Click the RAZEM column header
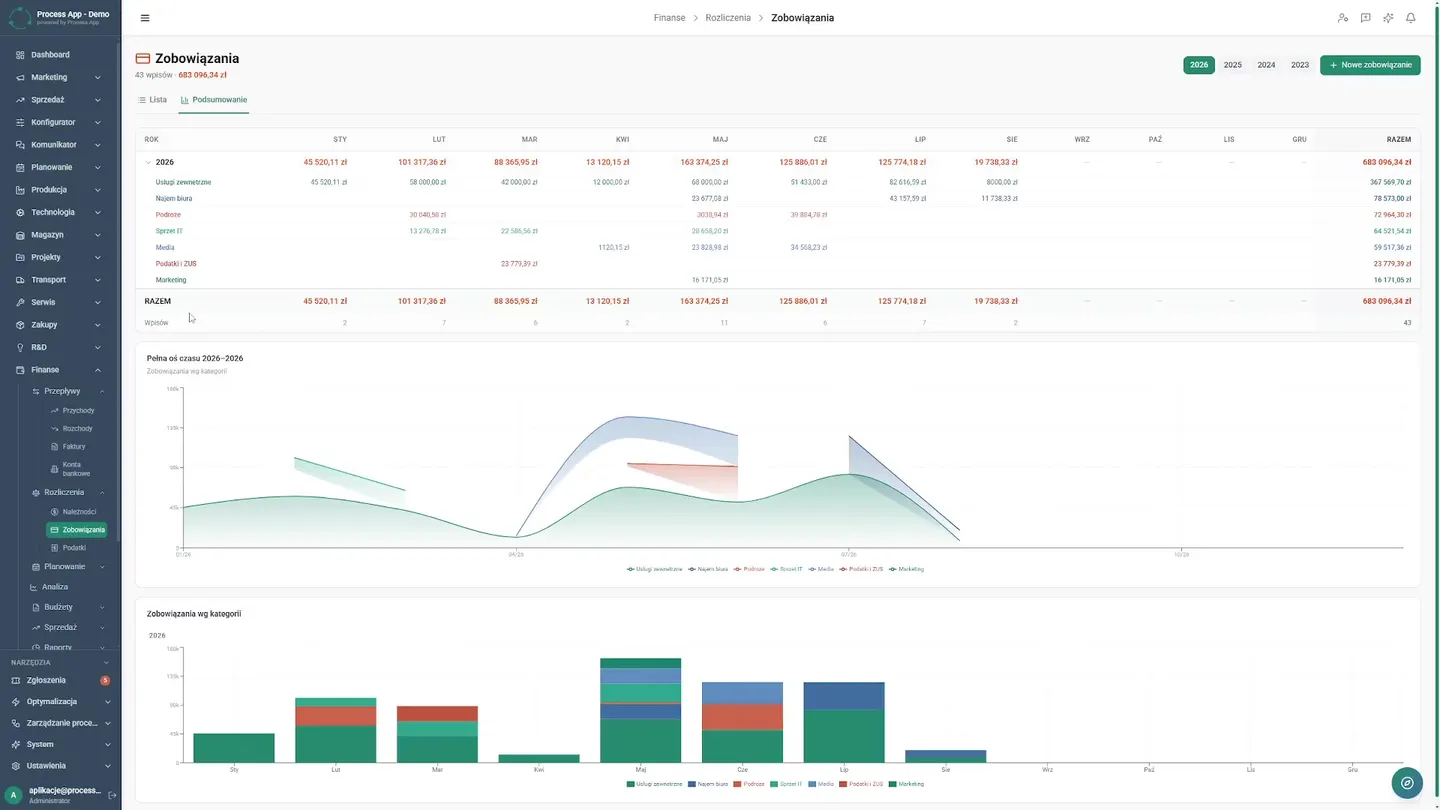The width and height of the screenshot is (1440, 810). 1399,139
